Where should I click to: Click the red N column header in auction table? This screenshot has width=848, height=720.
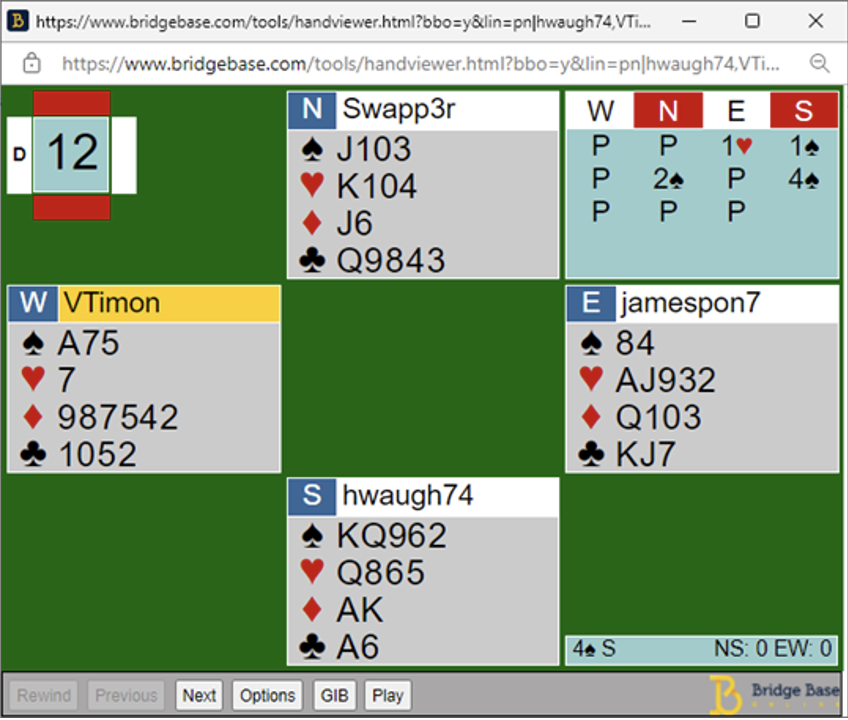coord(668,111)
